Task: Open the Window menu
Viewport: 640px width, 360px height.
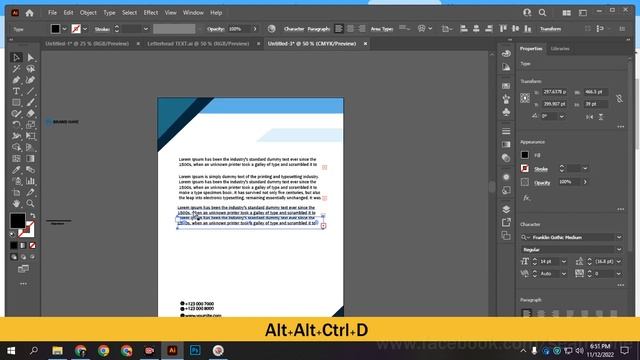Action: [x=193, y=13]
